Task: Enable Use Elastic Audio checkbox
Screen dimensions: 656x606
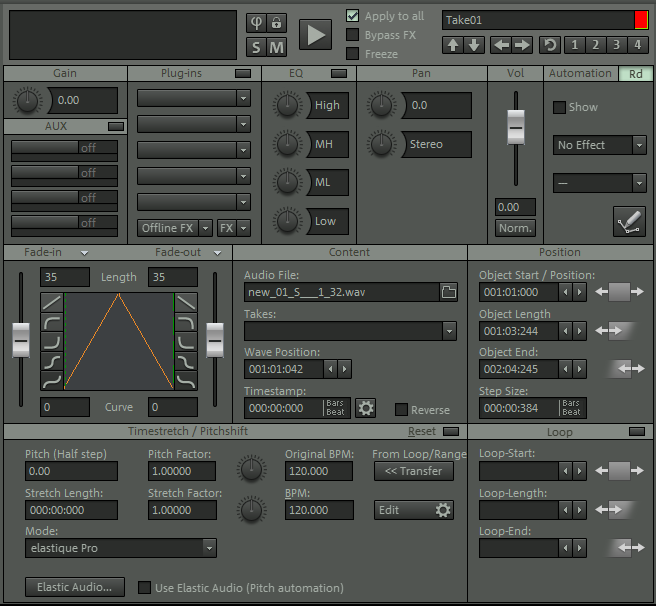Action: click(x=144, y=588)
